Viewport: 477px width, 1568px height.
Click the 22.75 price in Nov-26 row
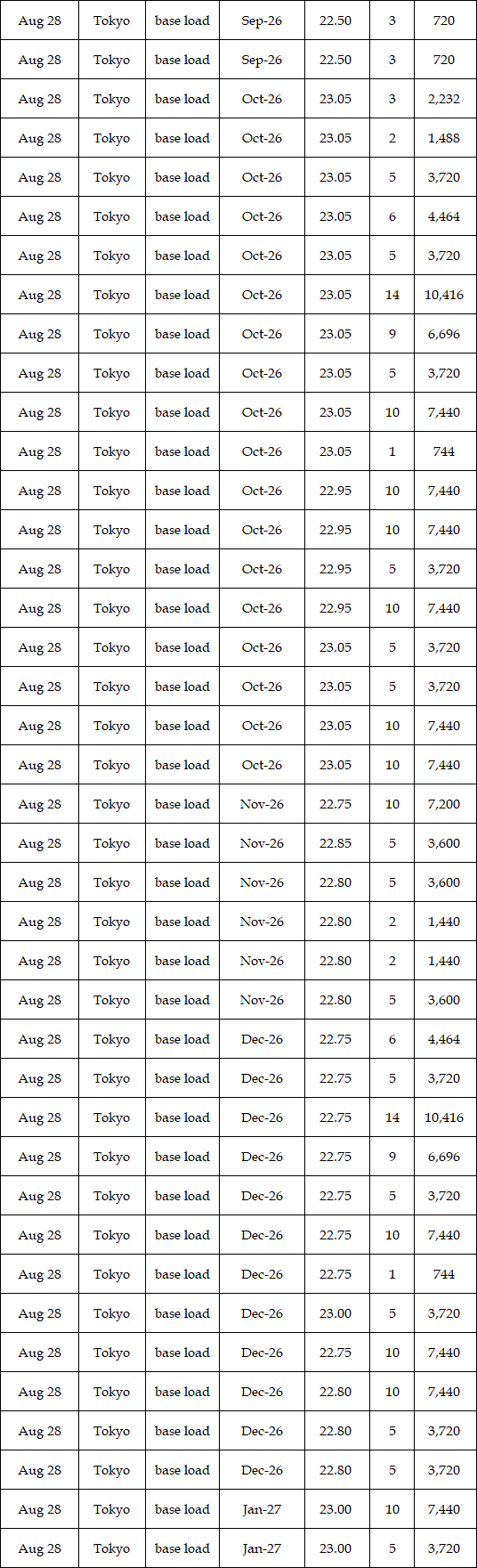point(336,804)
